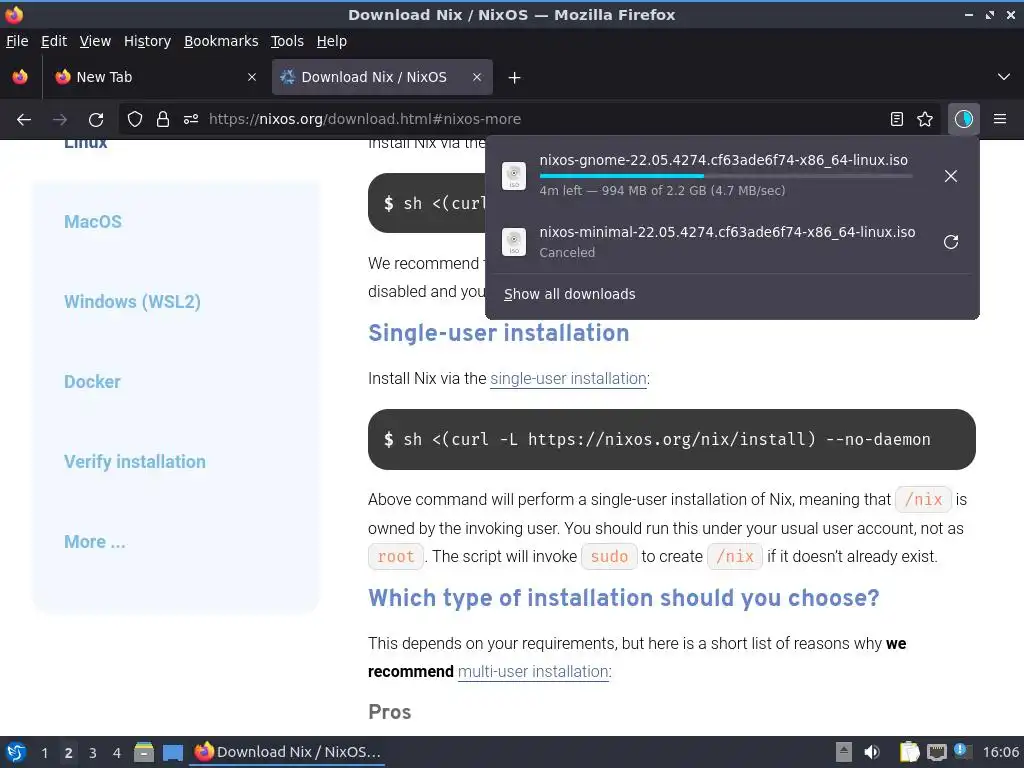
Task: Click the nixos-minimal ISO file icon
Action: click(514, 242)
